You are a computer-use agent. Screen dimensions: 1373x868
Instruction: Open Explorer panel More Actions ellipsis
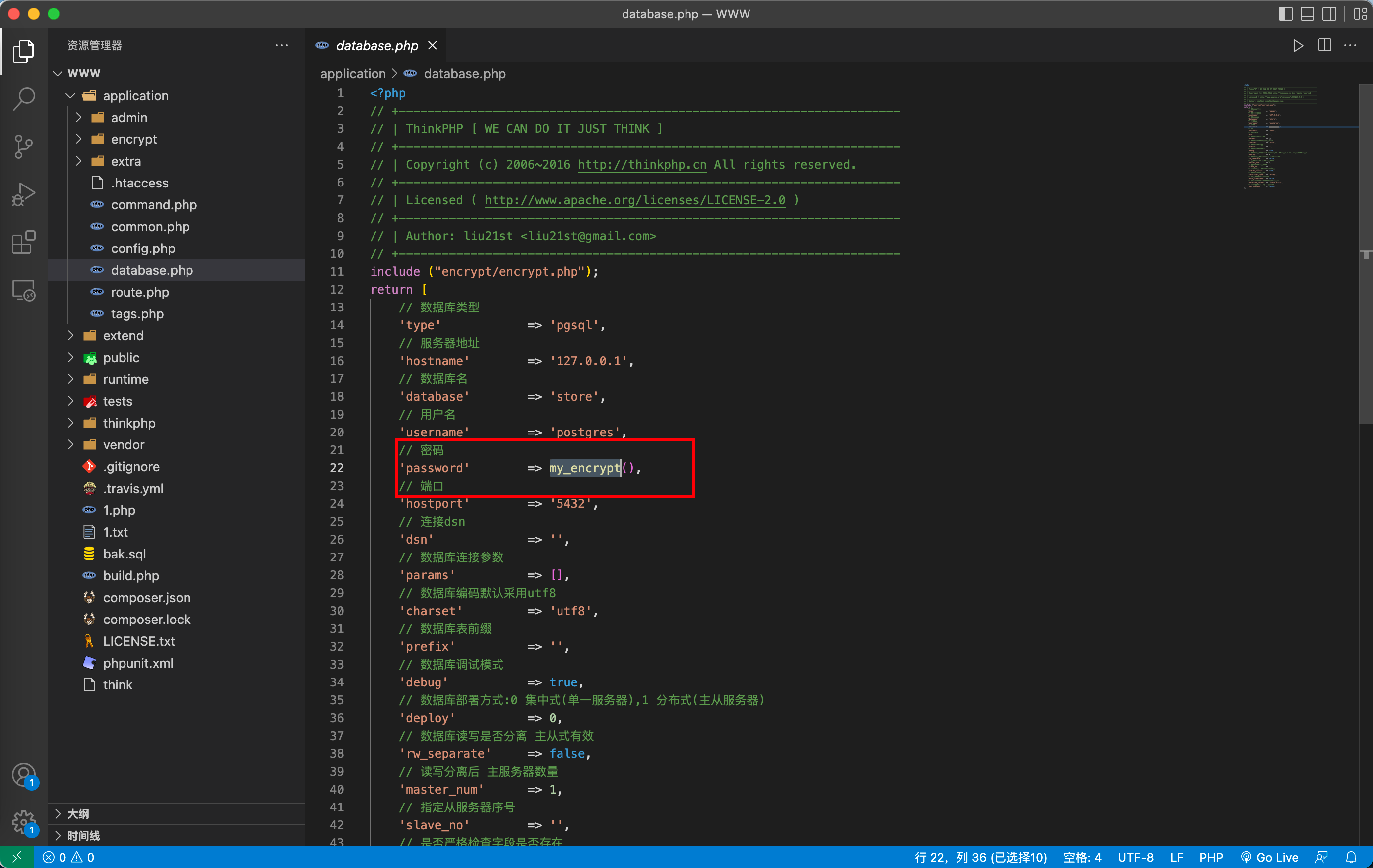[282, 45]
